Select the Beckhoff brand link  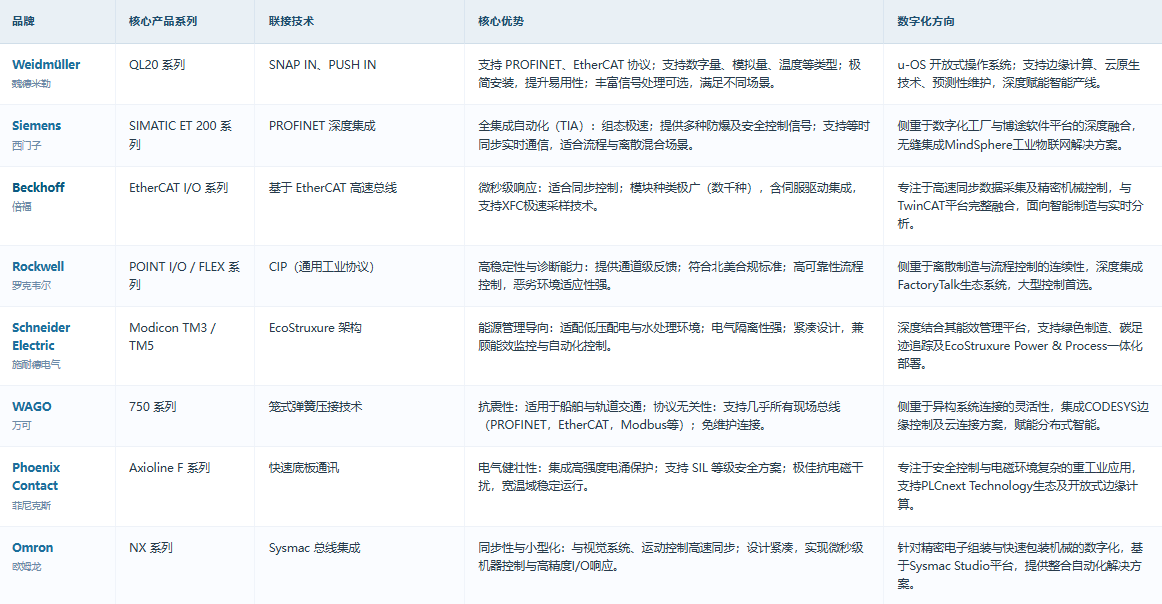click(x=38, y=187)
